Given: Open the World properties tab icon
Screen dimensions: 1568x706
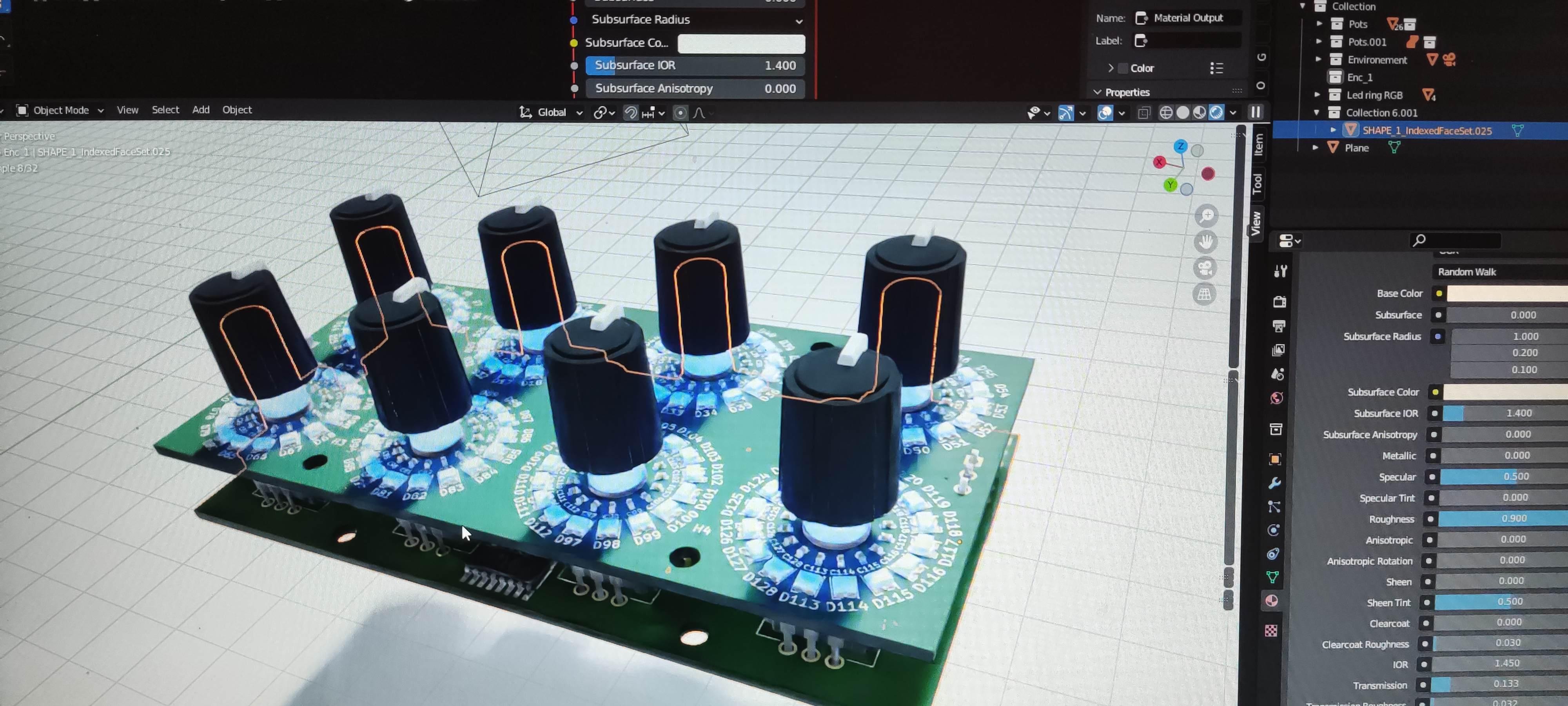Looking at the screenshot, I should tap(1277, 398).
